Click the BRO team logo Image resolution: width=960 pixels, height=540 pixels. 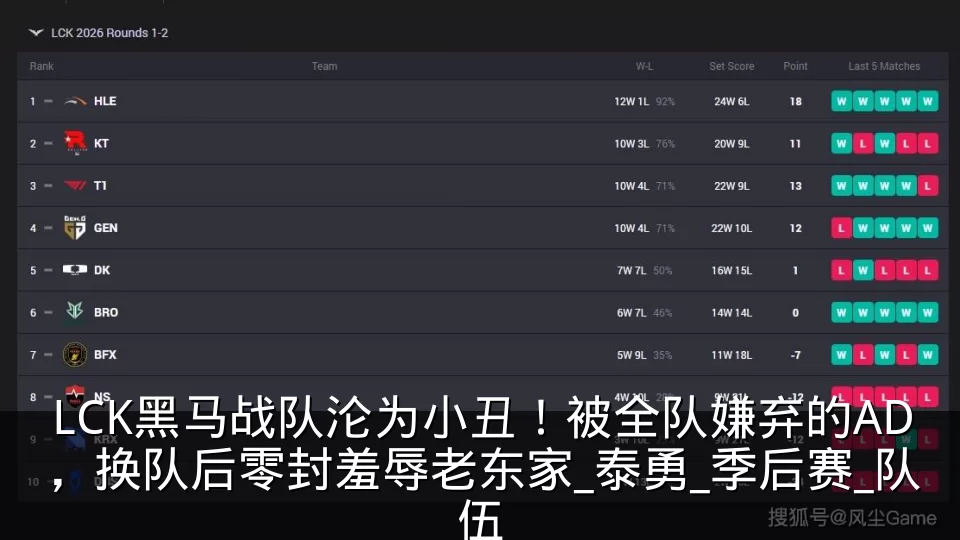75,312
